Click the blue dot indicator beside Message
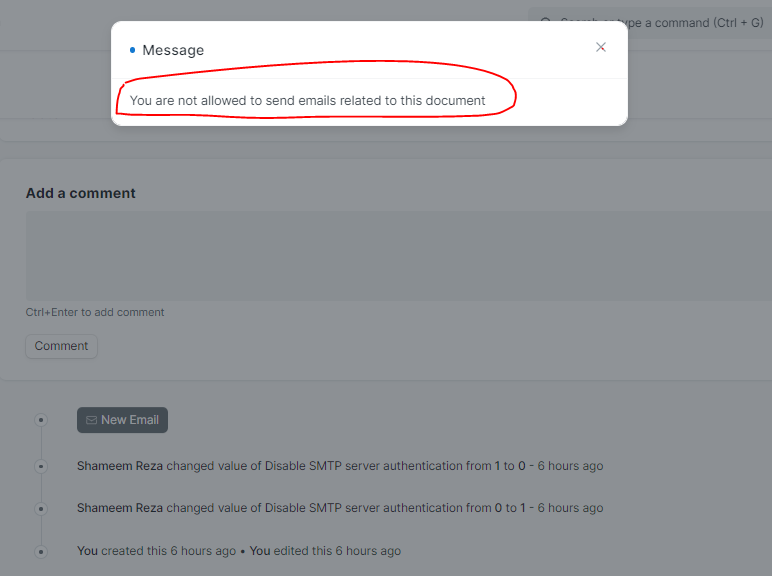Screen dimensions: 772x576 pyautogui.click(x=132, y=50)
